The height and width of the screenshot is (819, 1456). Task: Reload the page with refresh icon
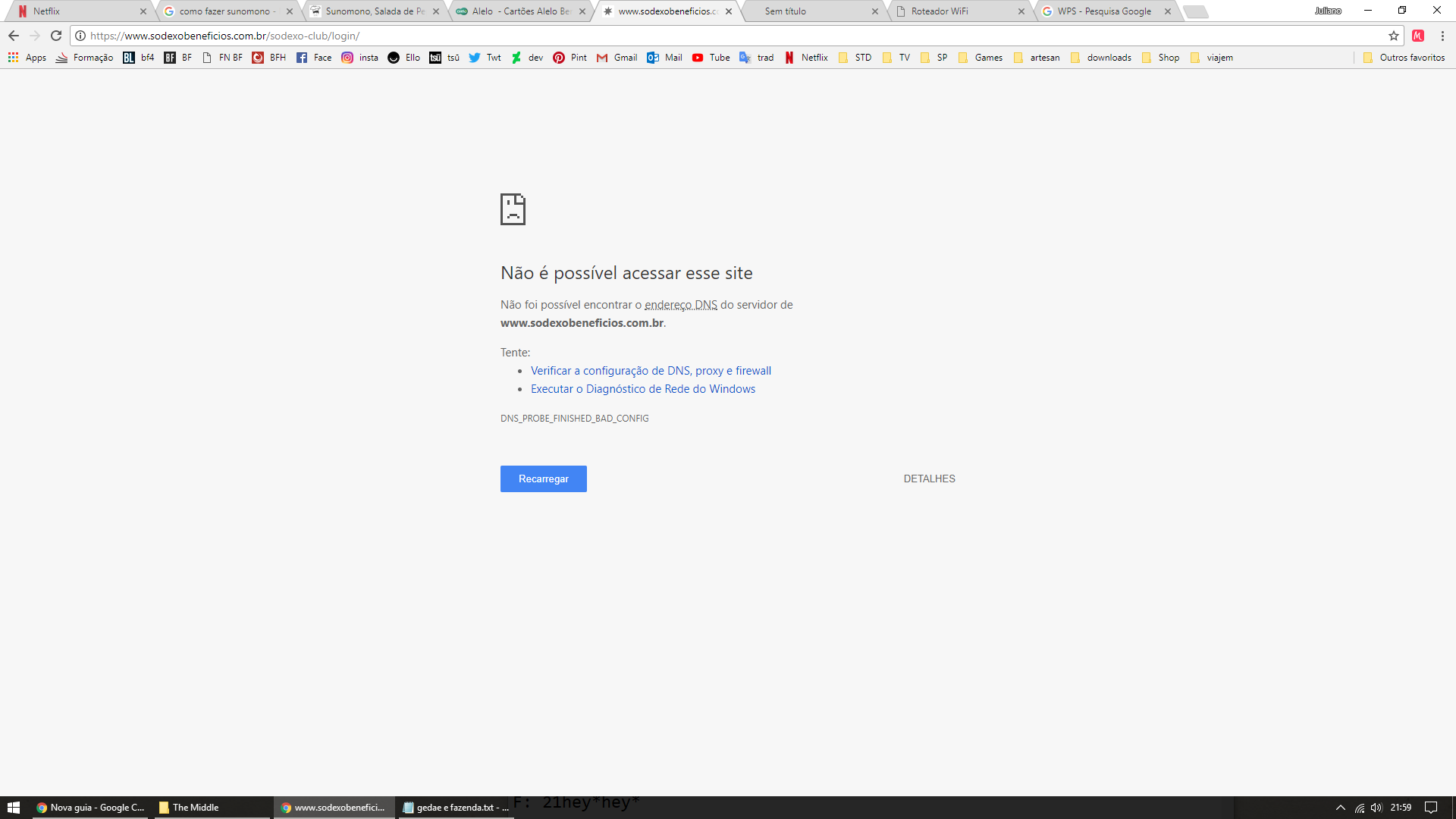(x=56, y=36)
